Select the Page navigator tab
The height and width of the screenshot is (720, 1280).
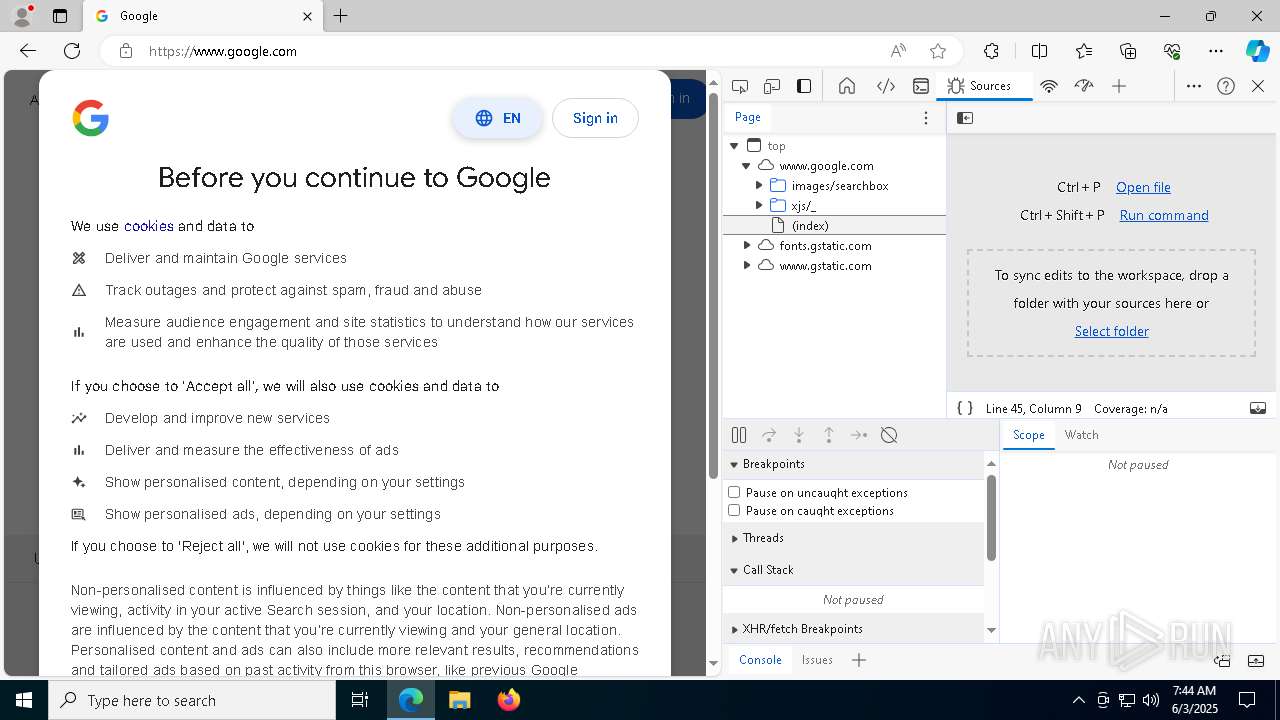click(748, 117)
